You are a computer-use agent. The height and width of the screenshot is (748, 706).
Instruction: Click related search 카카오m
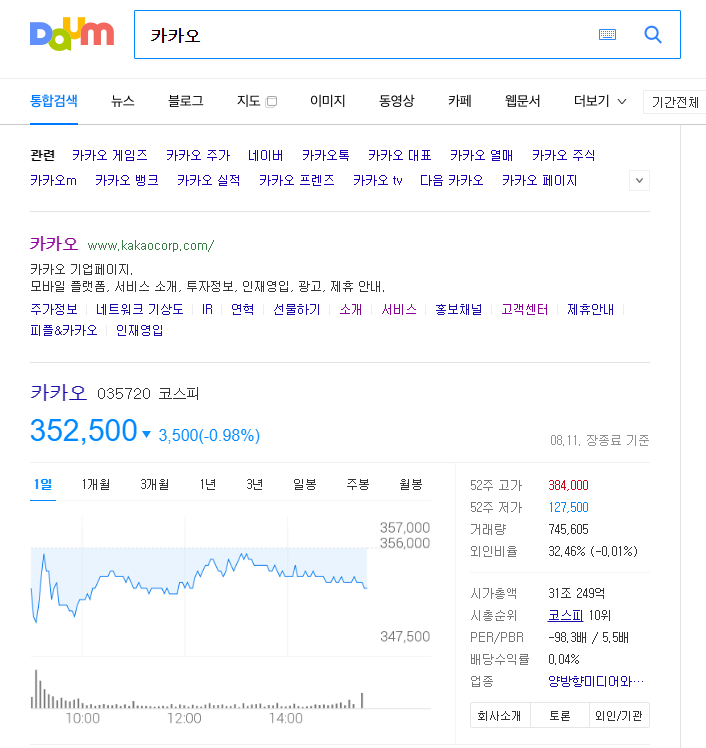pyautogui.click(x=53, y=180)
